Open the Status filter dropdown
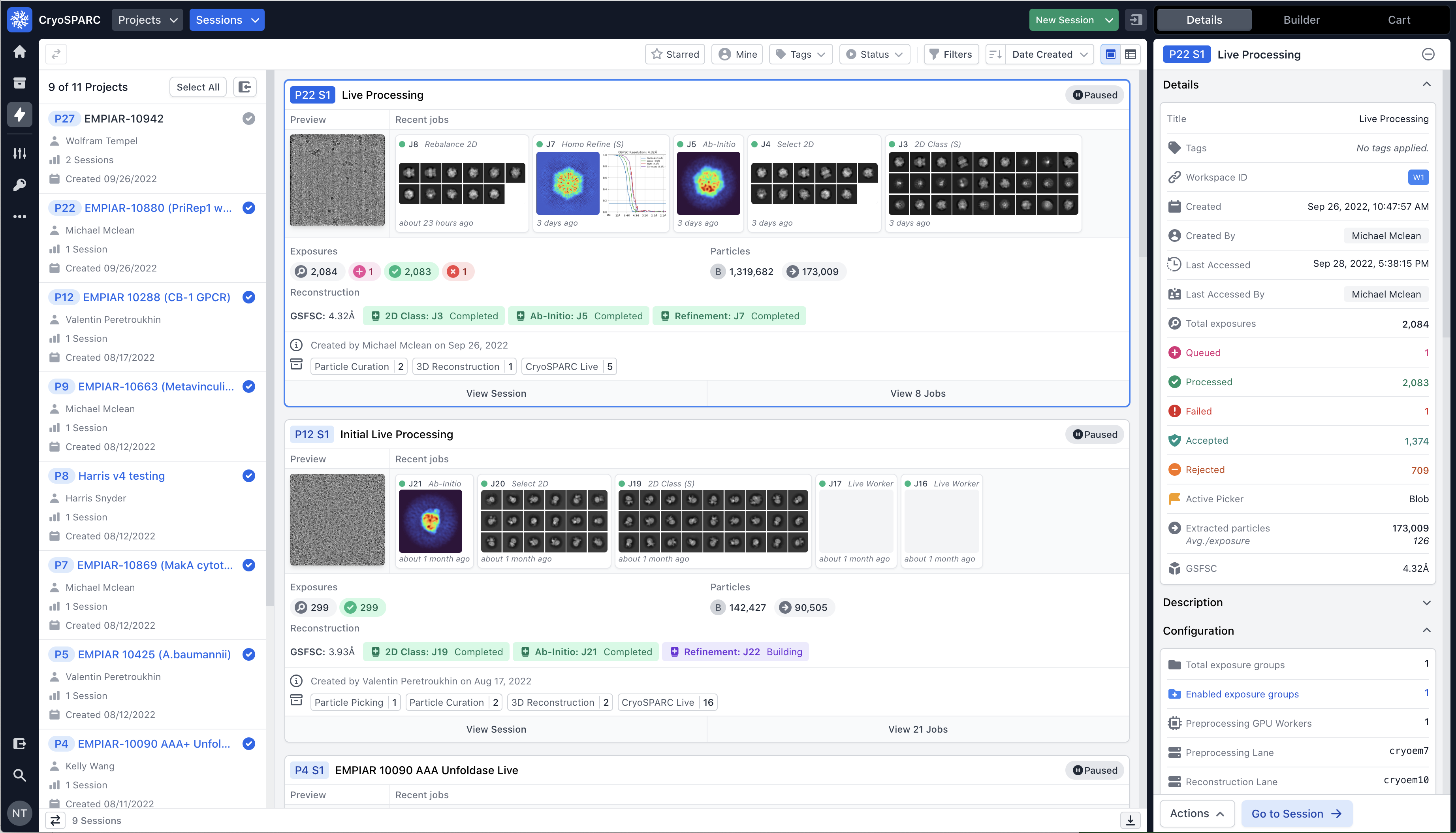 click(x=874, y=55)
